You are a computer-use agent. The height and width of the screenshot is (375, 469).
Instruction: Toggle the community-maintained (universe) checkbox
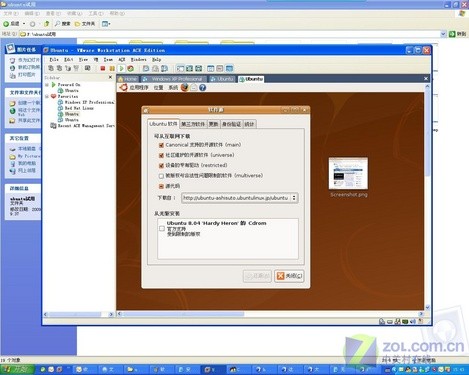161,155
